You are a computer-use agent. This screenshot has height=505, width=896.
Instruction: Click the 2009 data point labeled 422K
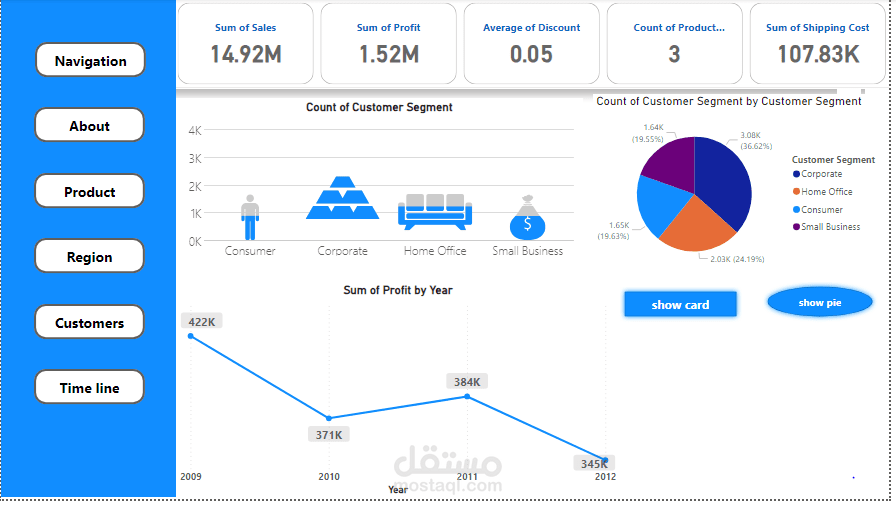point(191,336)
